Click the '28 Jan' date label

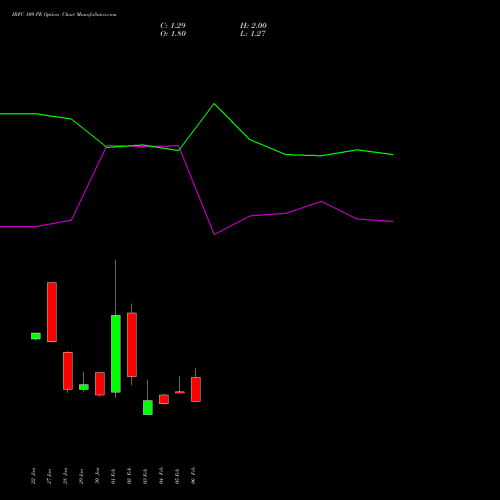tap(65, 476)
